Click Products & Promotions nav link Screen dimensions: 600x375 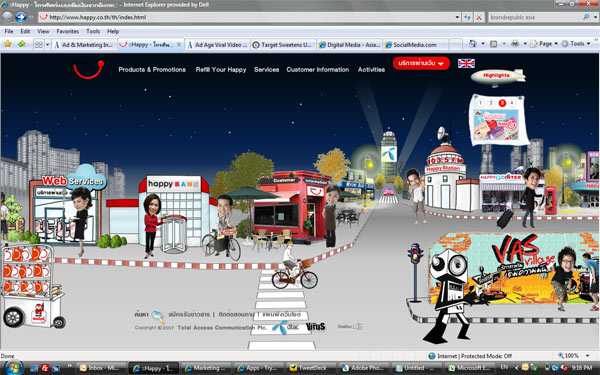point(152,70)
